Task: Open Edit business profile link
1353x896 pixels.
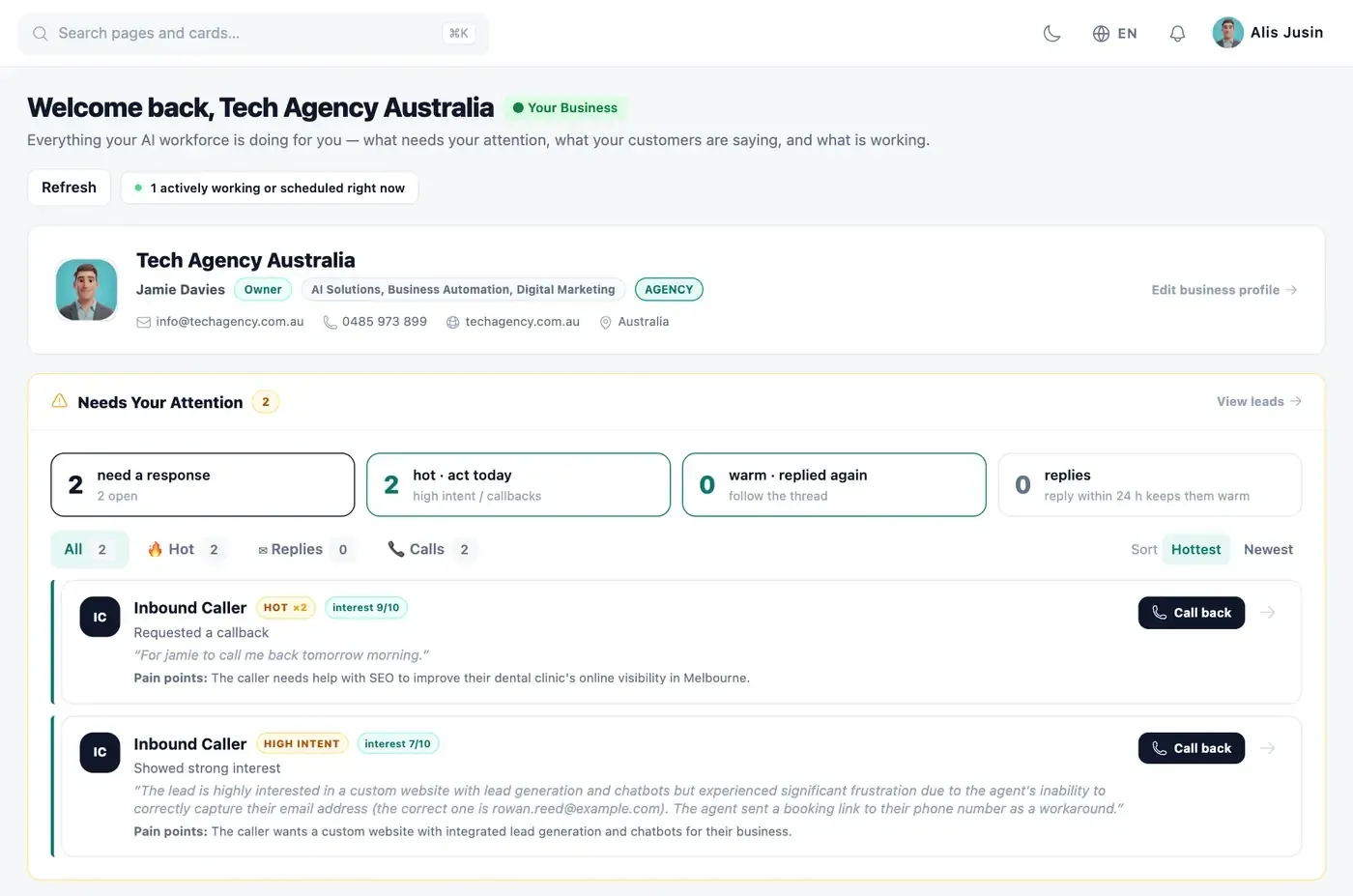Action: tap(1223, 290)
